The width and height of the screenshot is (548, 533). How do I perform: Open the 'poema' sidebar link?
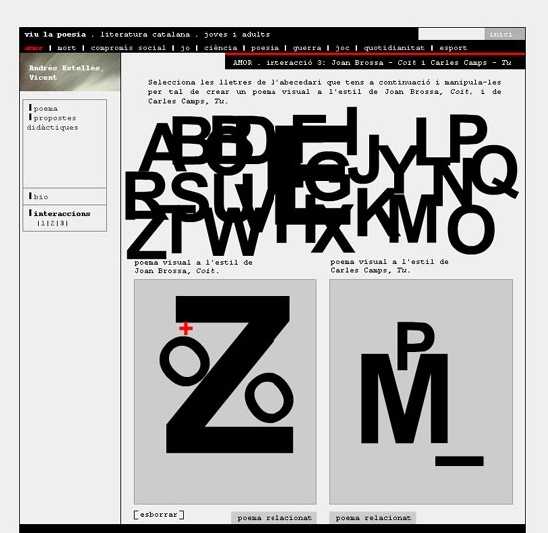click(46, 109)
